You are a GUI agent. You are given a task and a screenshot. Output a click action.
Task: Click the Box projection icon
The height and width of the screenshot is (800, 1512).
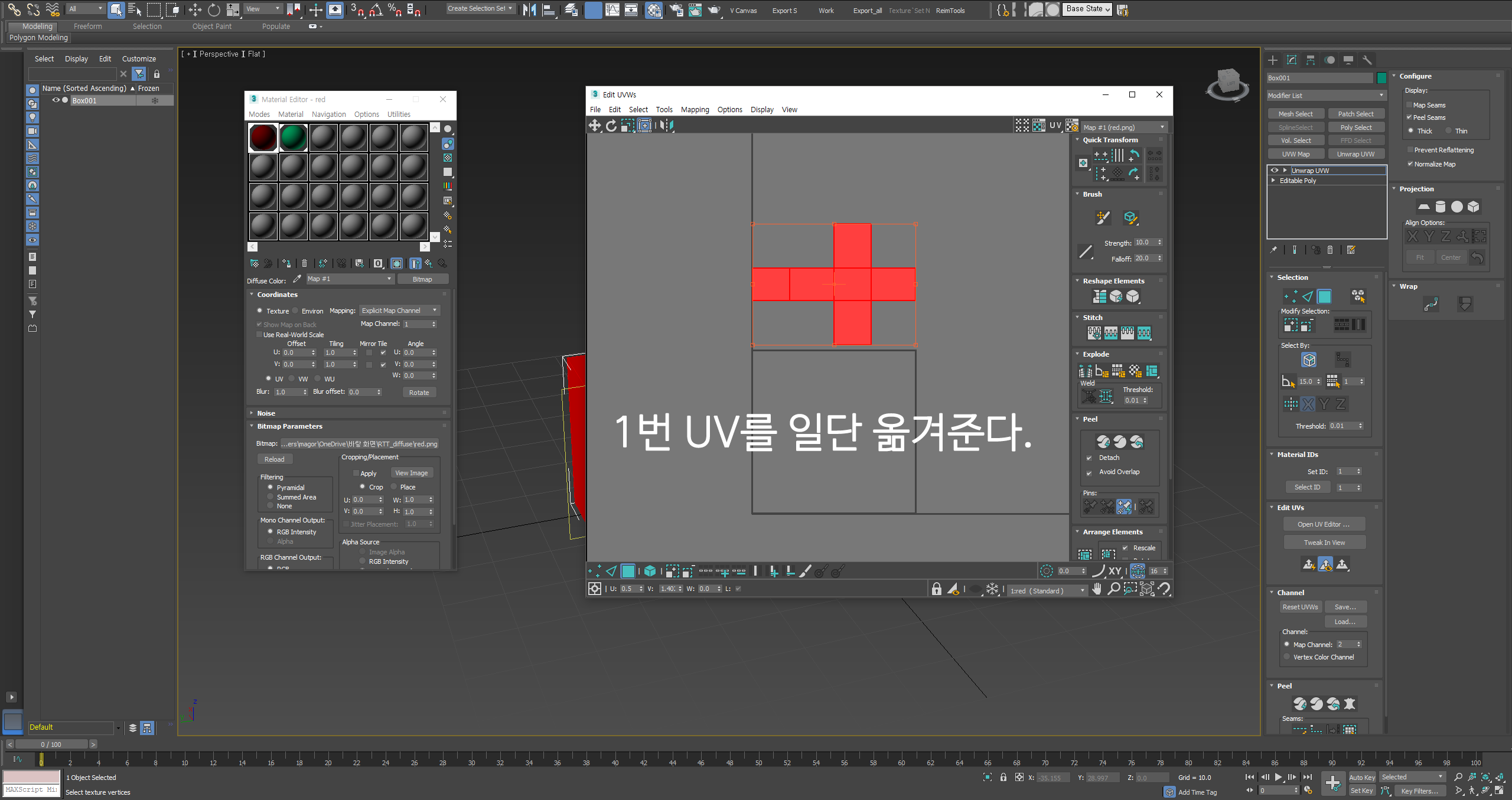(x=1474, y=207)
